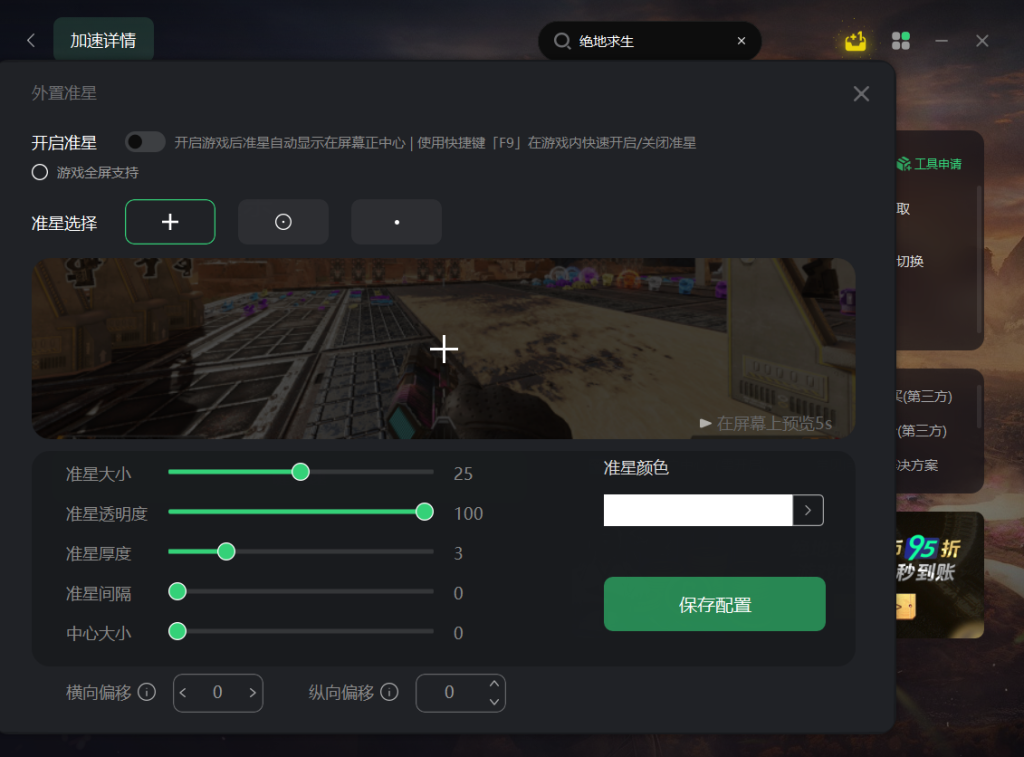This screenshot has height=757, width=1024.
Task: Close the 外置准星 dialog
Action: pos(861,94)
